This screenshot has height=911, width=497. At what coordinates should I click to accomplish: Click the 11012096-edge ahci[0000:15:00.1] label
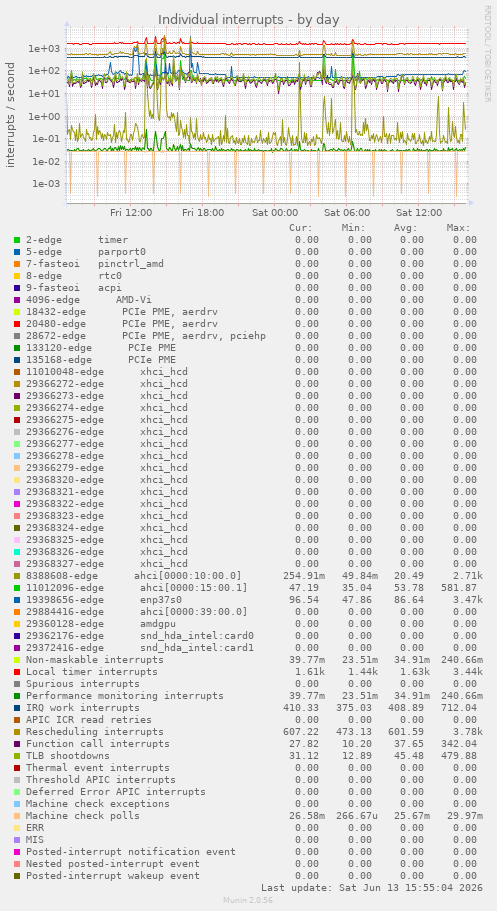[x=137, y=588]
